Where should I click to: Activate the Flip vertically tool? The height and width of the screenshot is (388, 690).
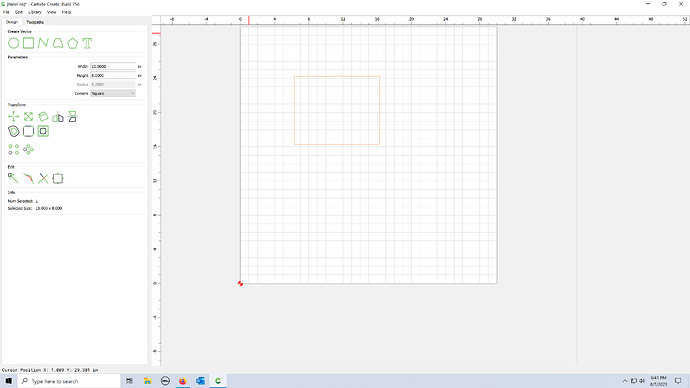coord(73,117)
